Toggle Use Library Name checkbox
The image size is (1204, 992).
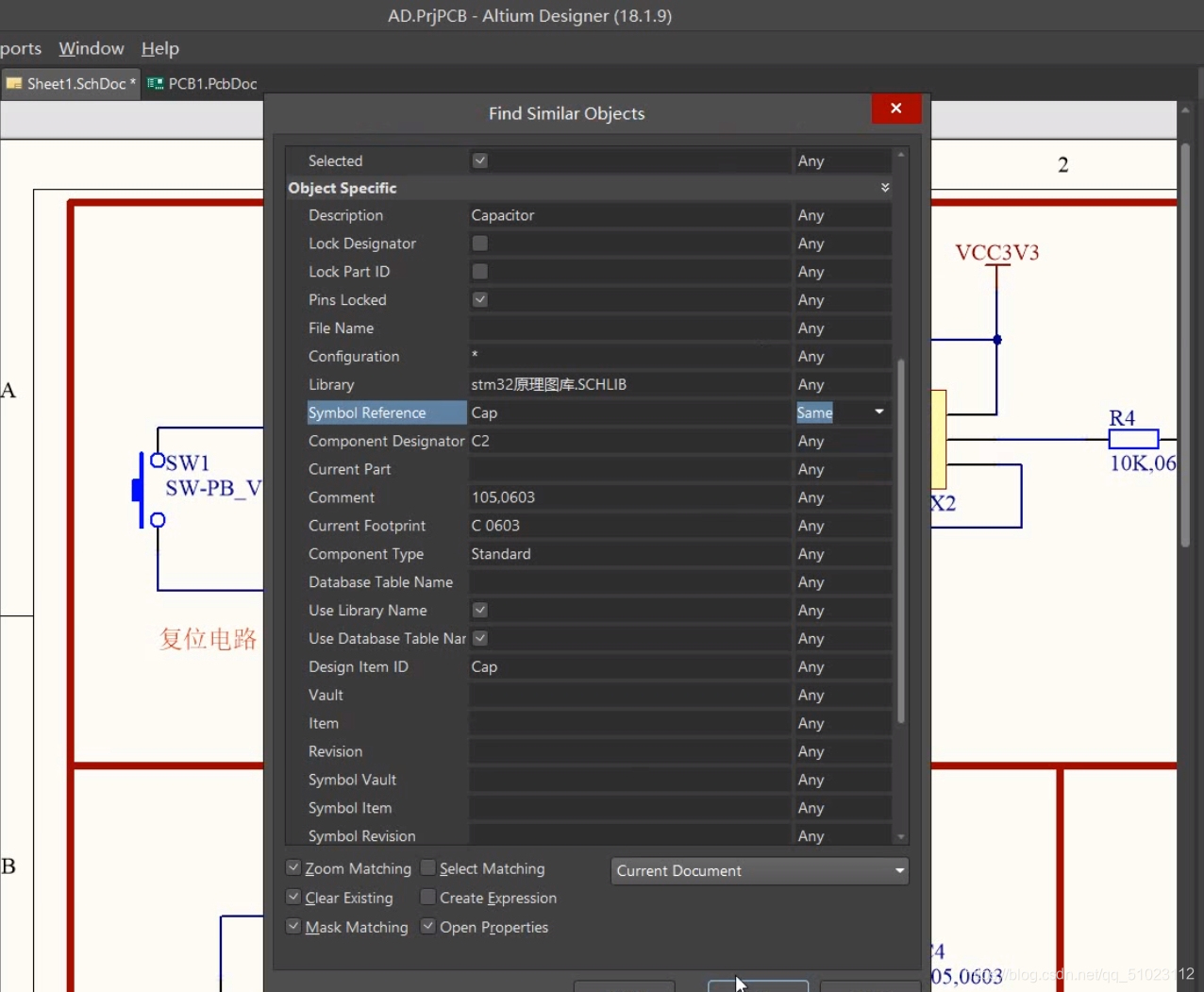pyautogui.click(x=480, y=610)
